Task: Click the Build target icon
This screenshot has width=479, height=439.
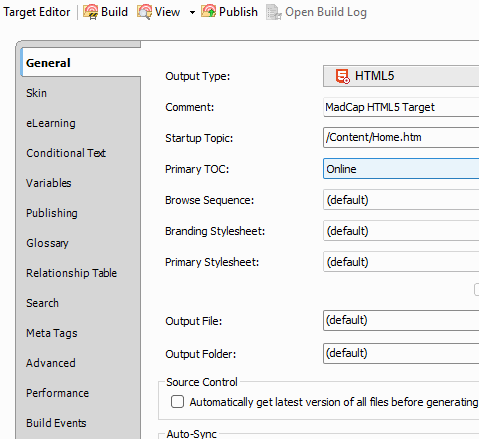Action: (x=90, y=12)
